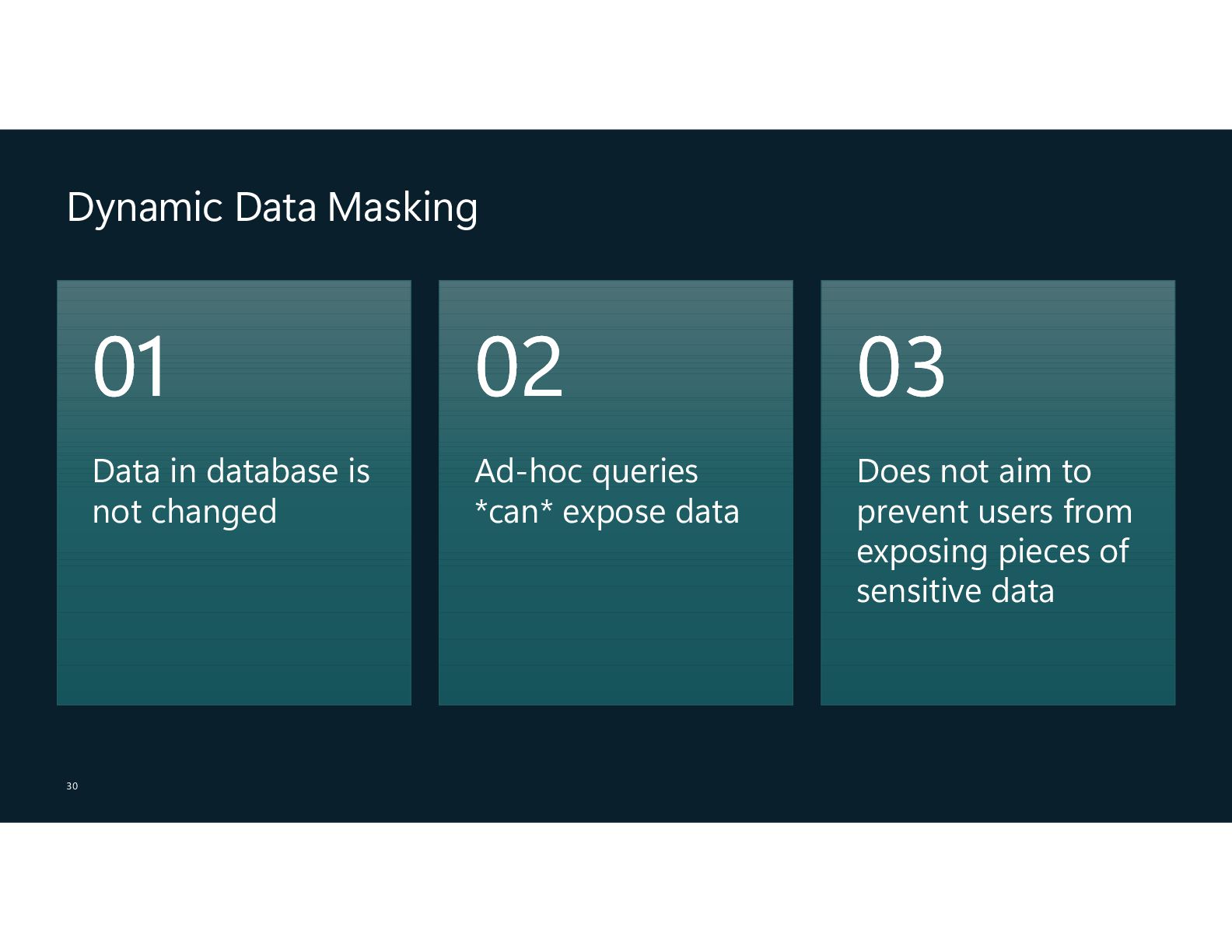The width and height of the screenshot is (1232, 952).
Task: Click 'sensitive data' text line
Action: [955, 591]
